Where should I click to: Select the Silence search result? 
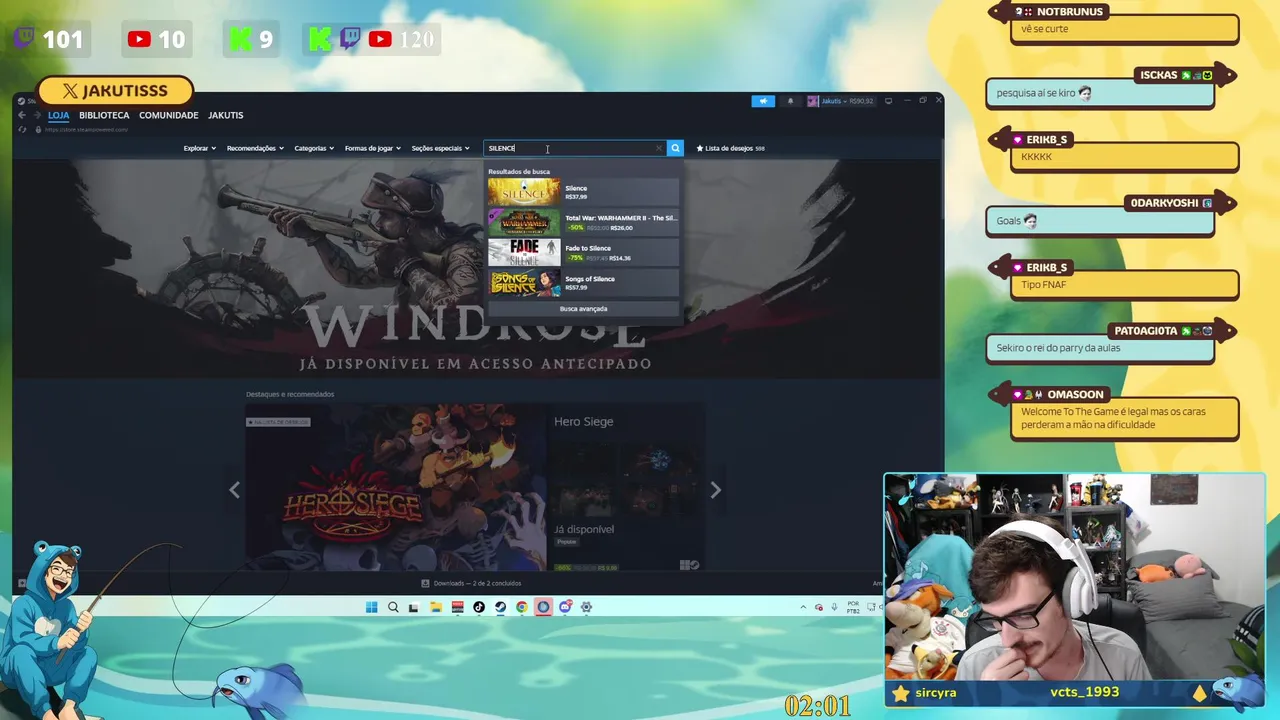(583, 192)
